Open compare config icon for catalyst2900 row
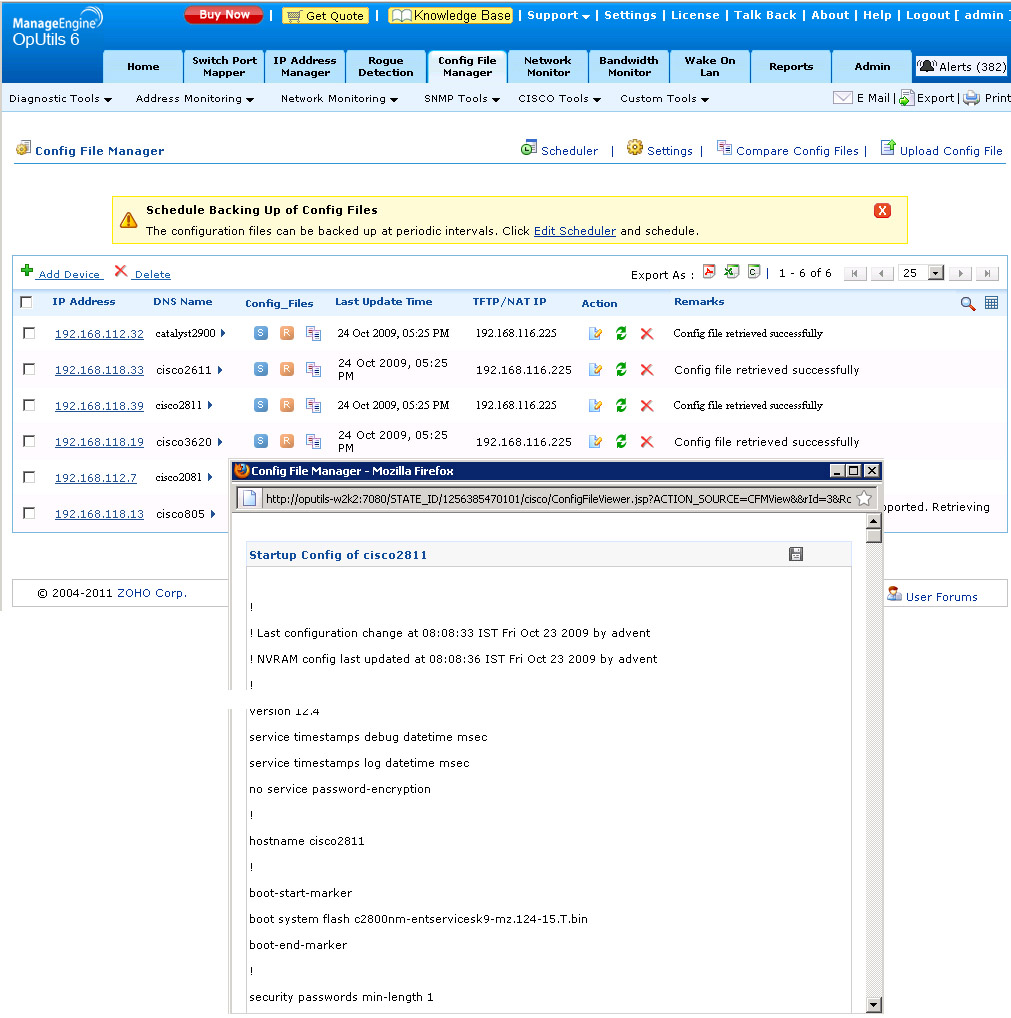Viewport: 1011px width, 1018px height. pyautogui.click(x=314, y=333)
